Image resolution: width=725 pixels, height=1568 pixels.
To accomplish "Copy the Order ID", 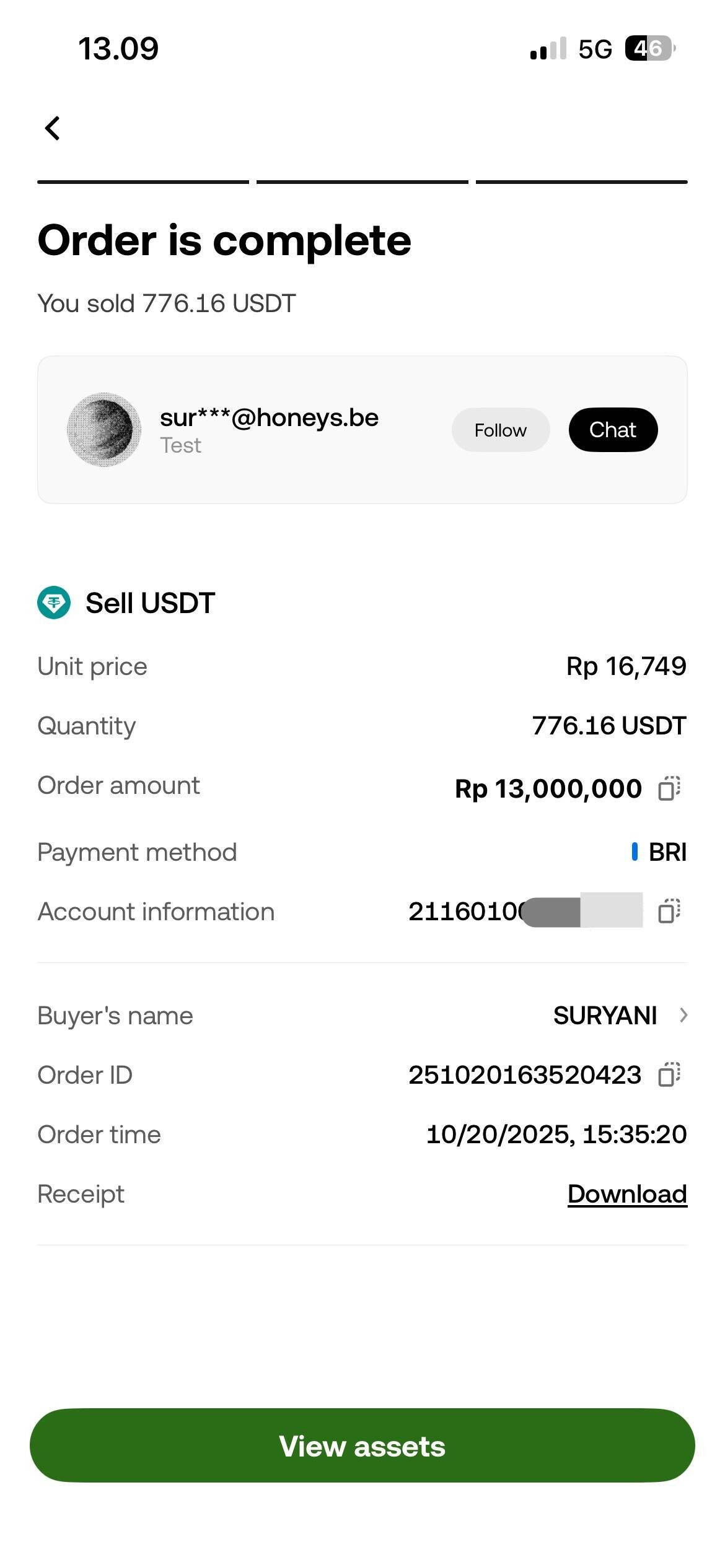I will (x=669, y=1074).
